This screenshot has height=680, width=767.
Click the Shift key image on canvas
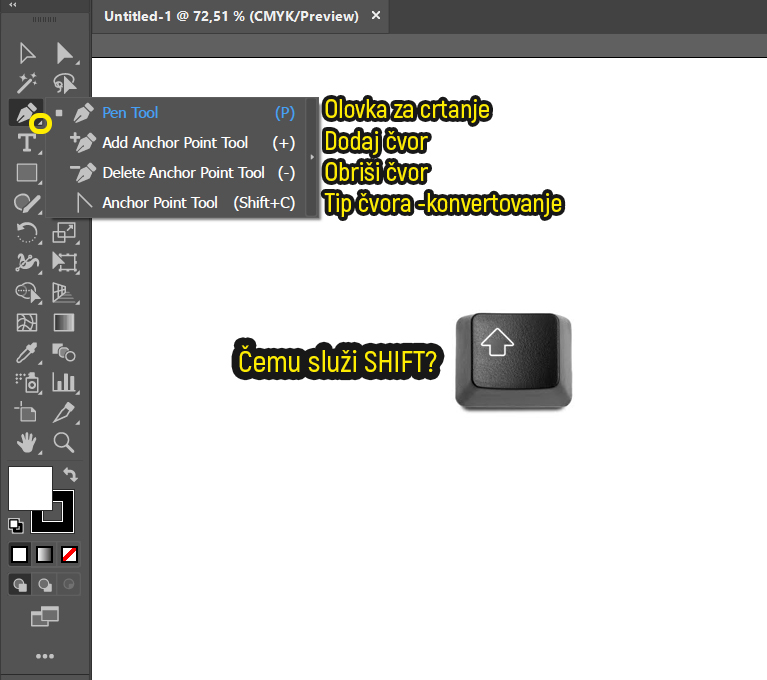(513, 361)
